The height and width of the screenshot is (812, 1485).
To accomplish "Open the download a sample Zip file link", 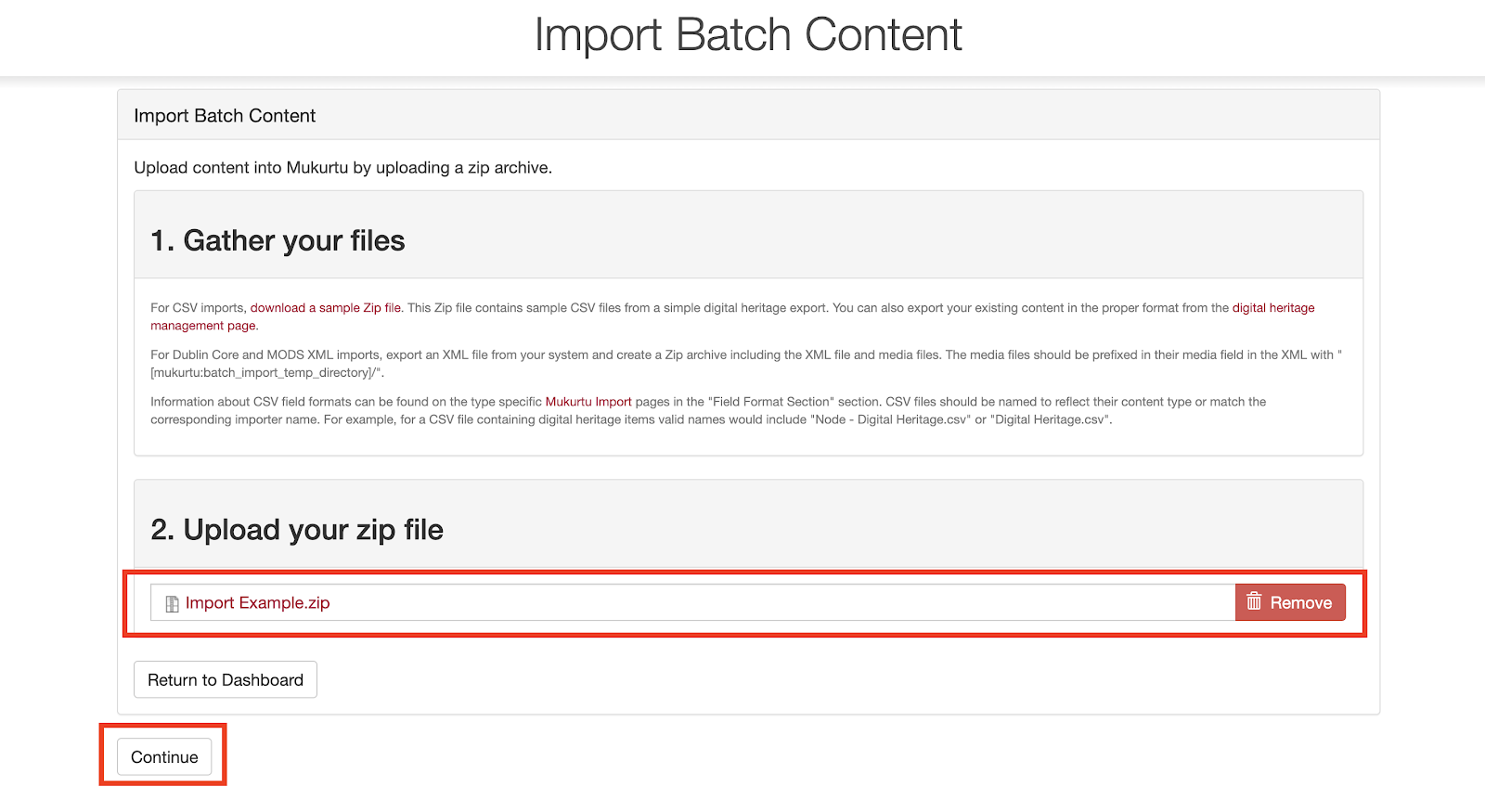I will click(326, 308).
